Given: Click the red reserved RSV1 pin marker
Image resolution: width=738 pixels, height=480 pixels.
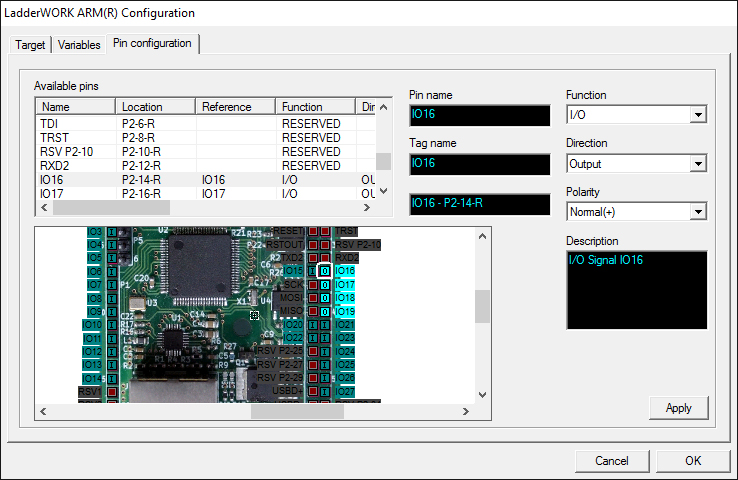Looking at the screenshot, I should [x=112, y=392].
